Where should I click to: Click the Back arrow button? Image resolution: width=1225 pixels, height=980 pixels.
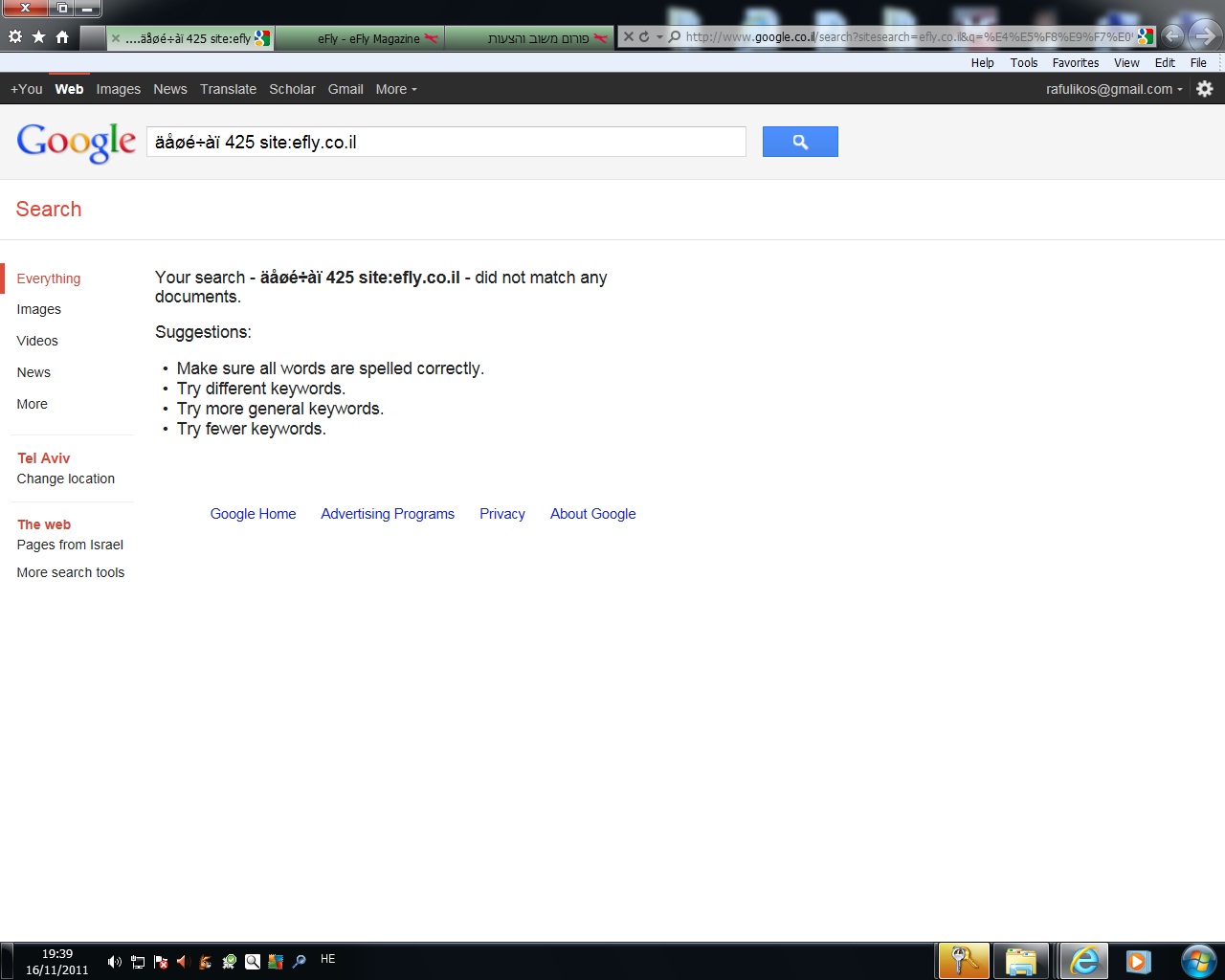coord(1172,36)
